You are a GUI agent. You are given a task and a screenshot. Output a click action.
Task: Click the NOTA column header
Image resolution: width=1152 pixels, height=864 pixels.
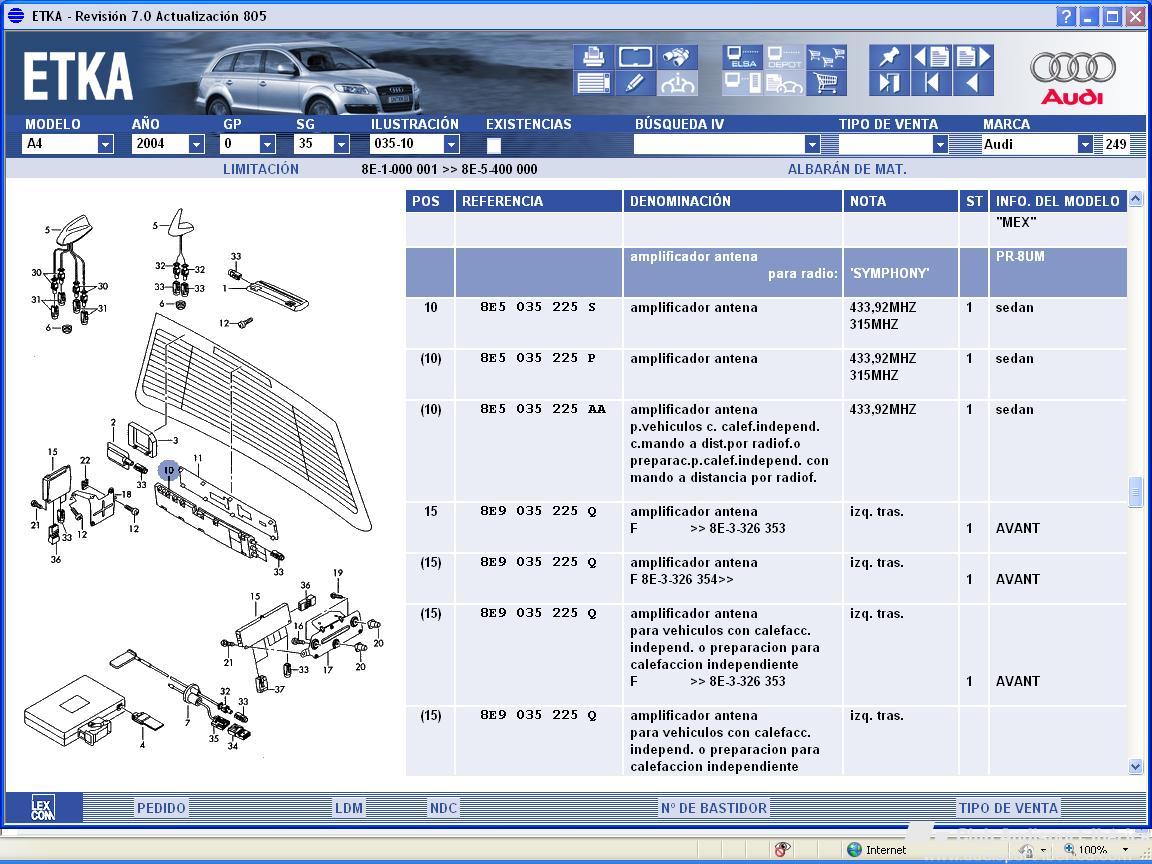coord(901,201)
